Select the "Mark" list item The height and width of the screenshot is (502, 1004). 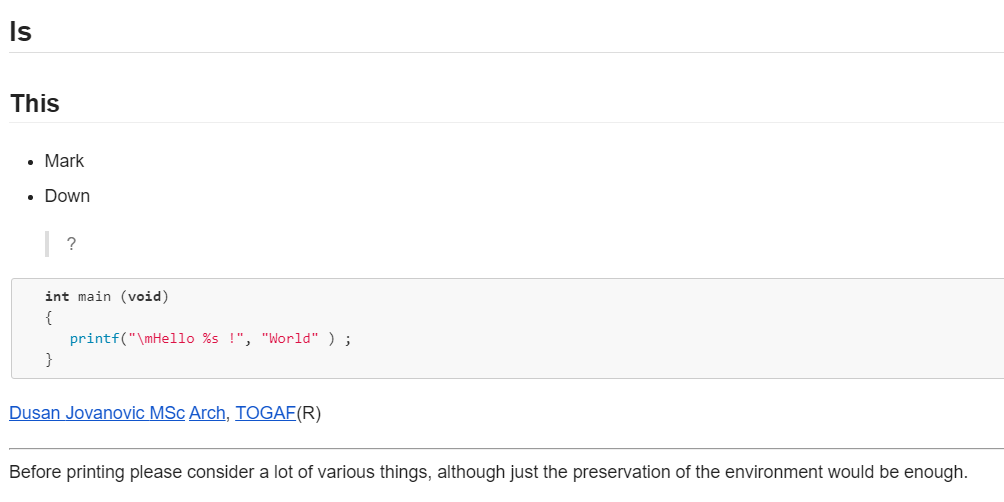64,161
